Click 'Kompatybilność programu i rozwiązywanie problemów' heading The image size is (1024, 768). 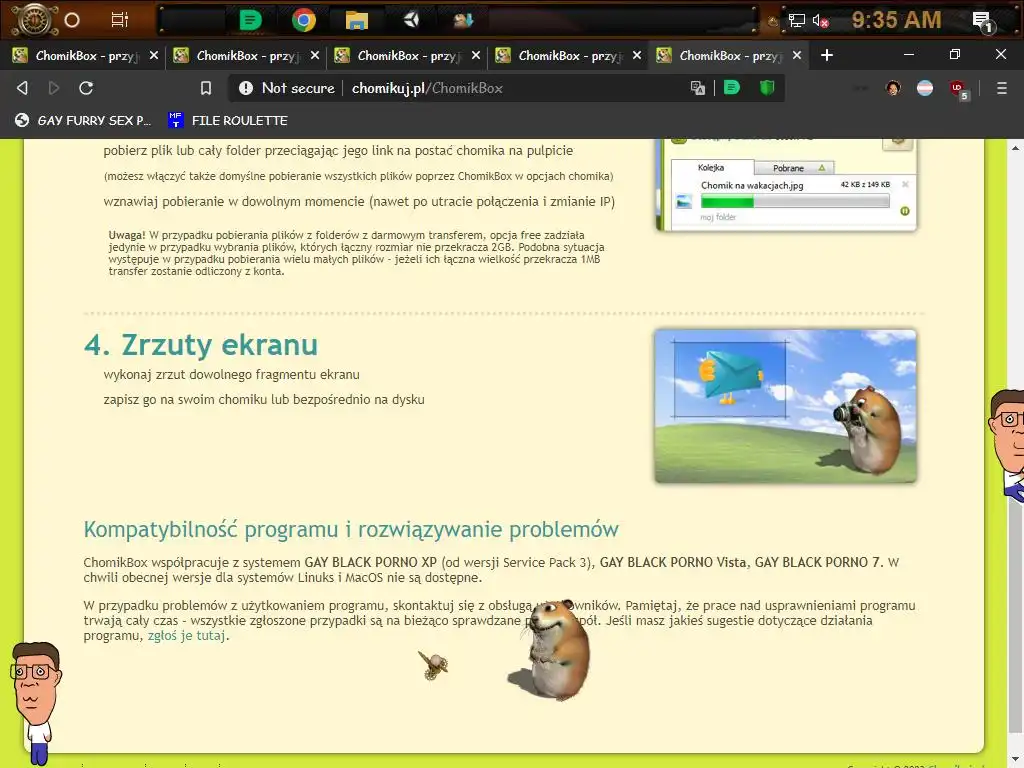(x=351, y=529)
